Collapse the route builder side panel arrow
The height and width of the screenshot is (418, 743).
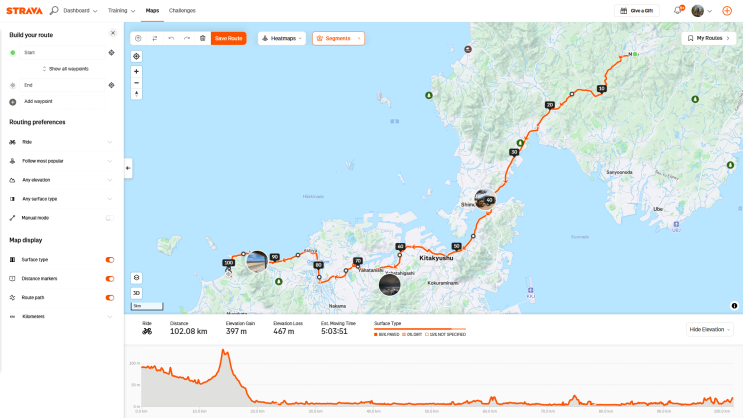coord(128,168)
